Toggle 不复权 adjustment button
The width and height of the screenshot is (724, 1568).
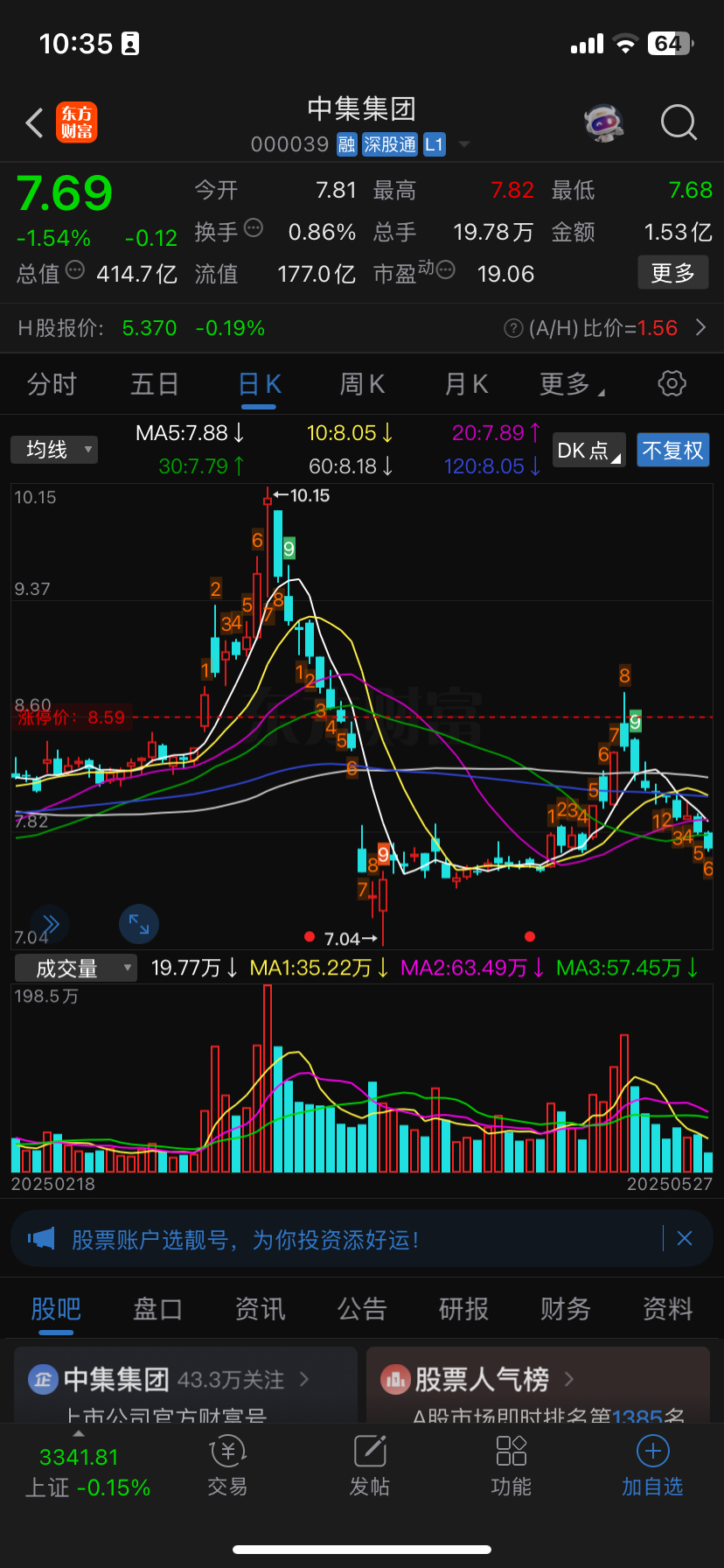[x=672, y=450]
